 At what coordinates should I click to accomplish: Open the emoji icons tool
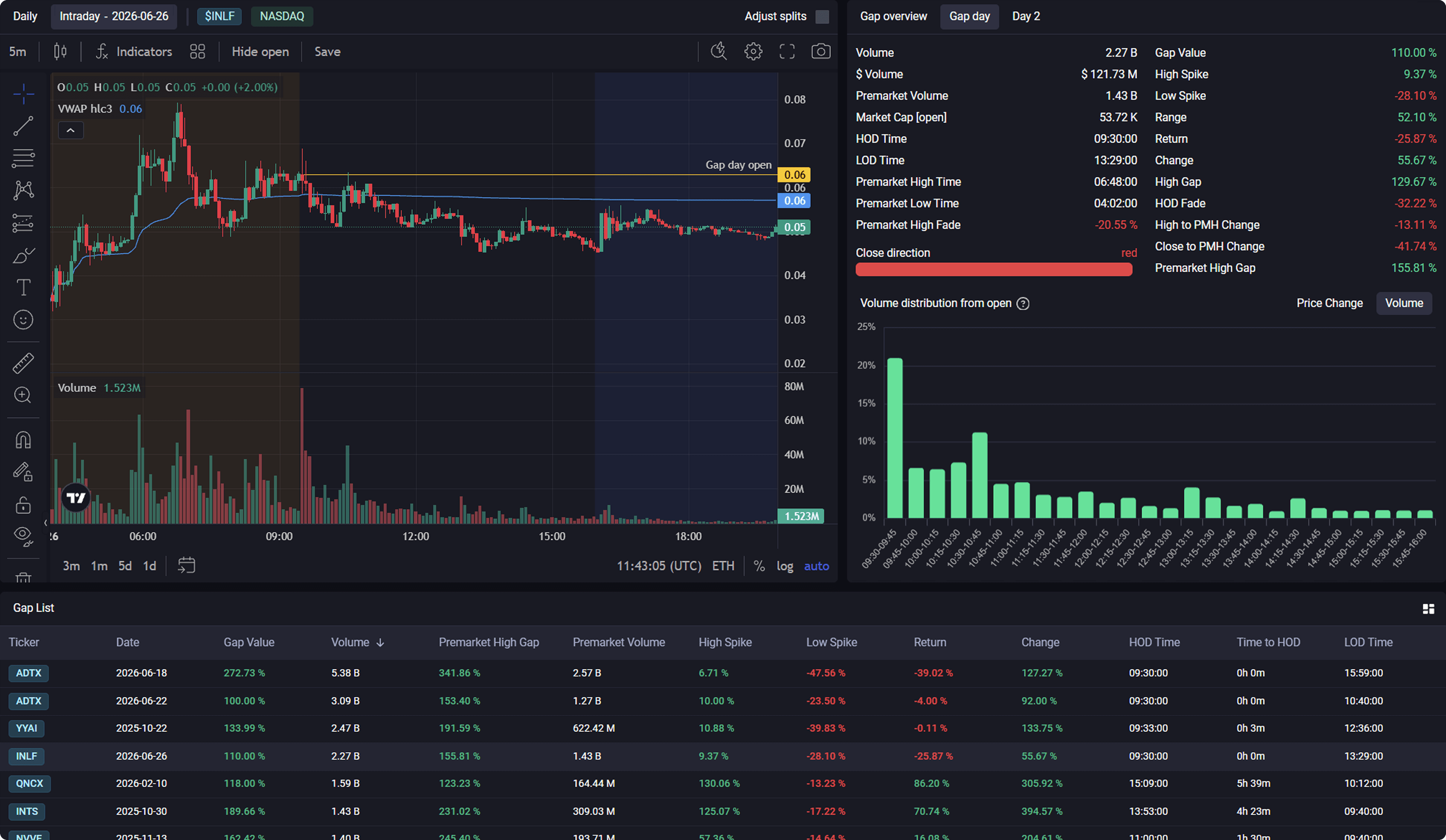click(x=23, y=320)
